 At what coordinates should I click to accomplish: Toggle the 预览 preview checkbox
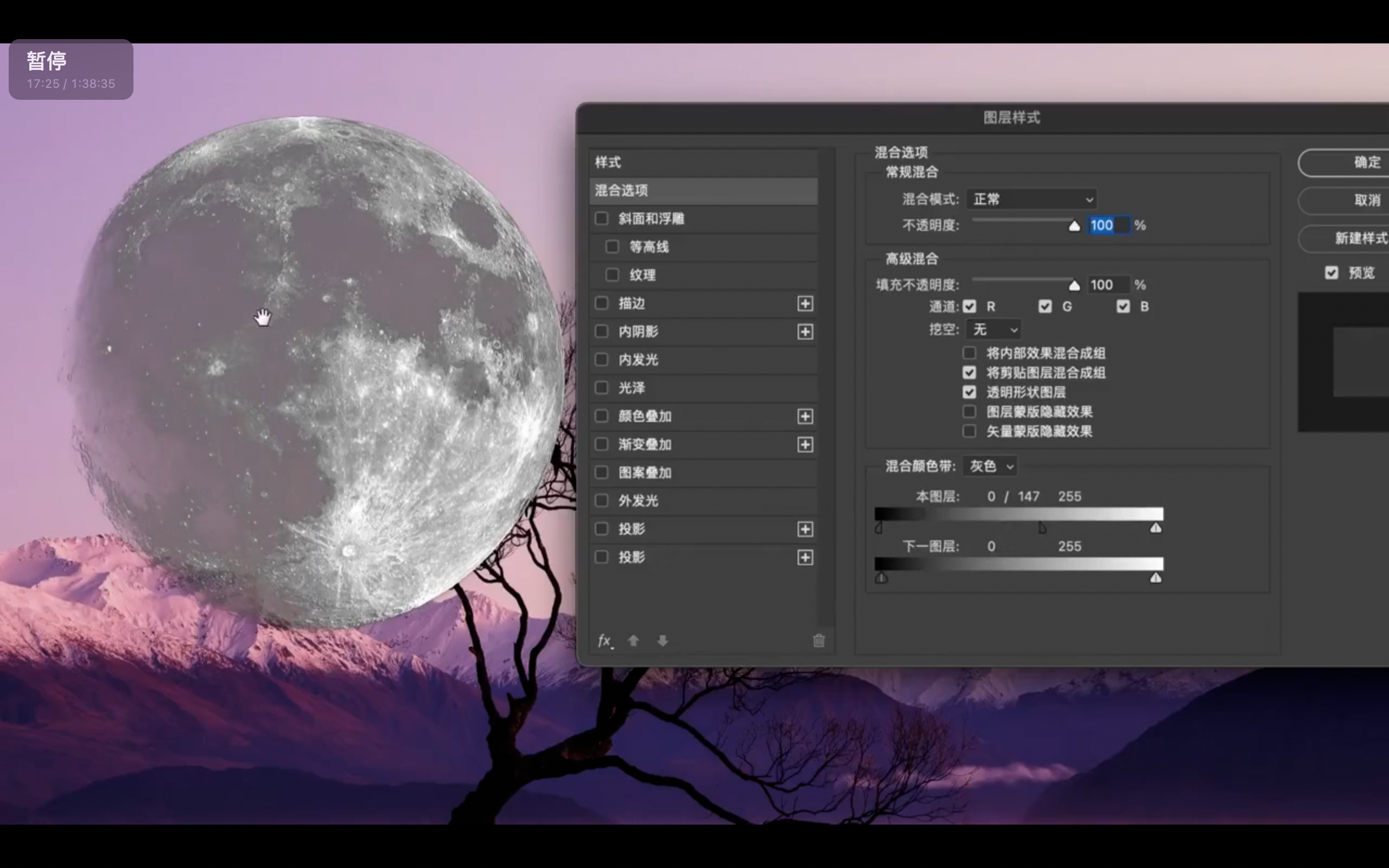pyautogui.click(x=1331, y=273)
